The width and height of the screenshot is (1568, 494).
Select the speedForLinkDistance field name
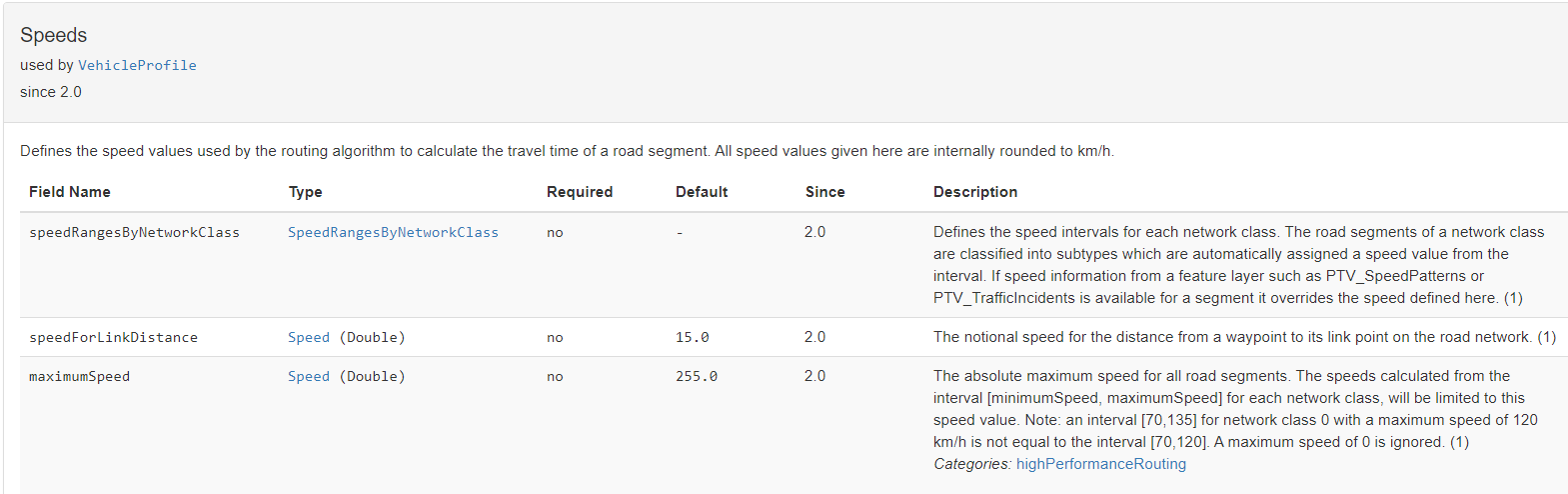(113, 337)
